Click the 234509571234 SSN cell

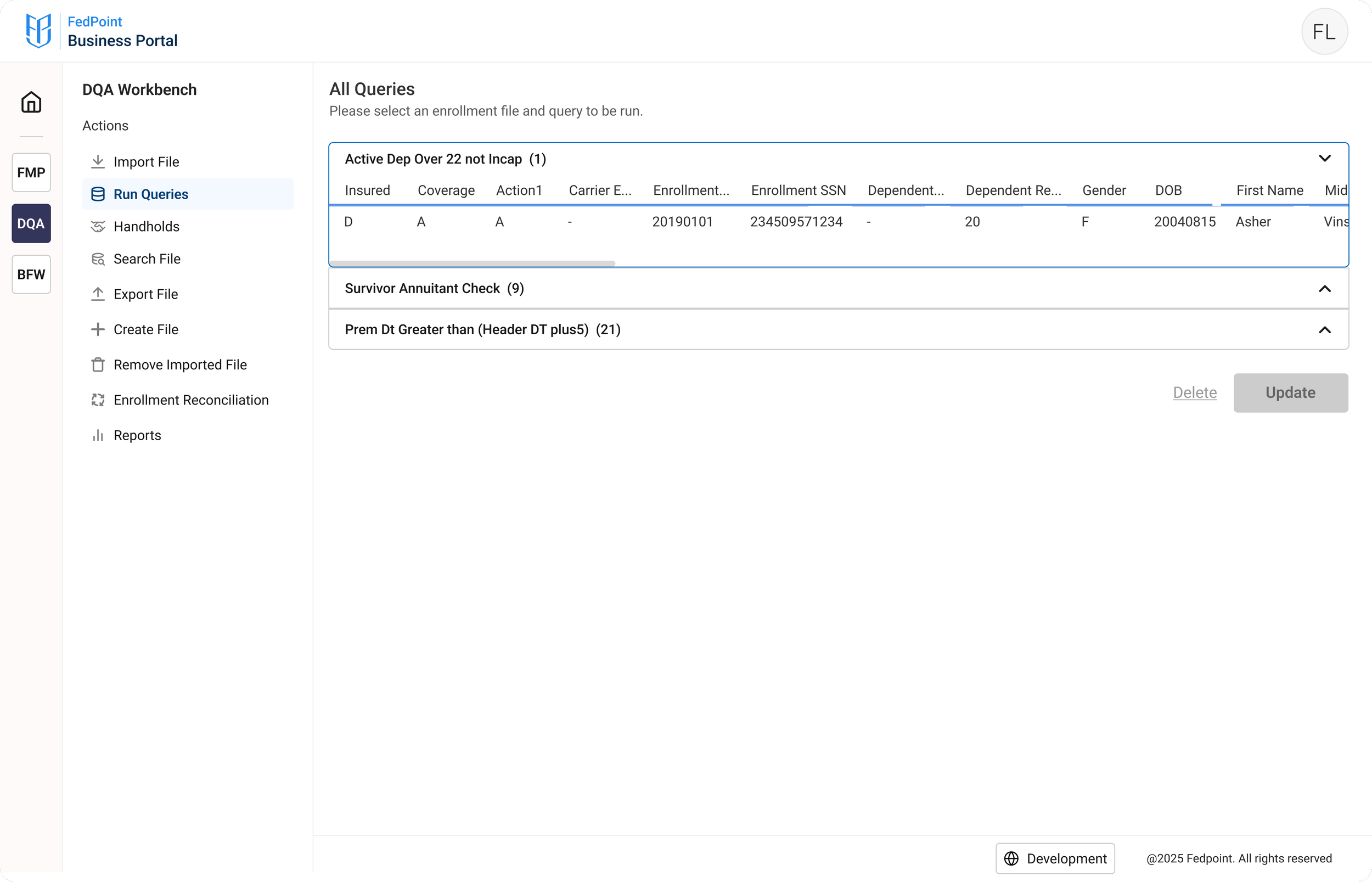point(796,222)
